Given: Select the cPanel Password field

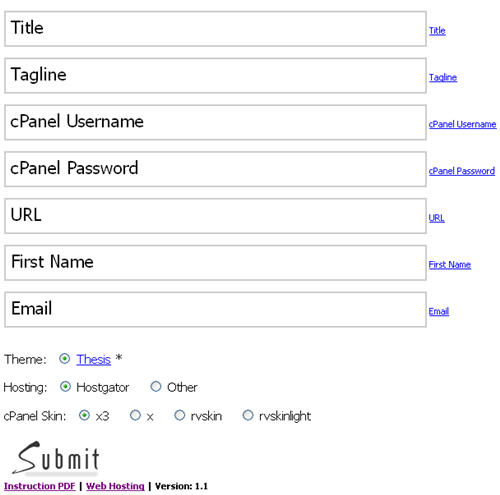Looking at the screenshot, I should coord(215,169).
